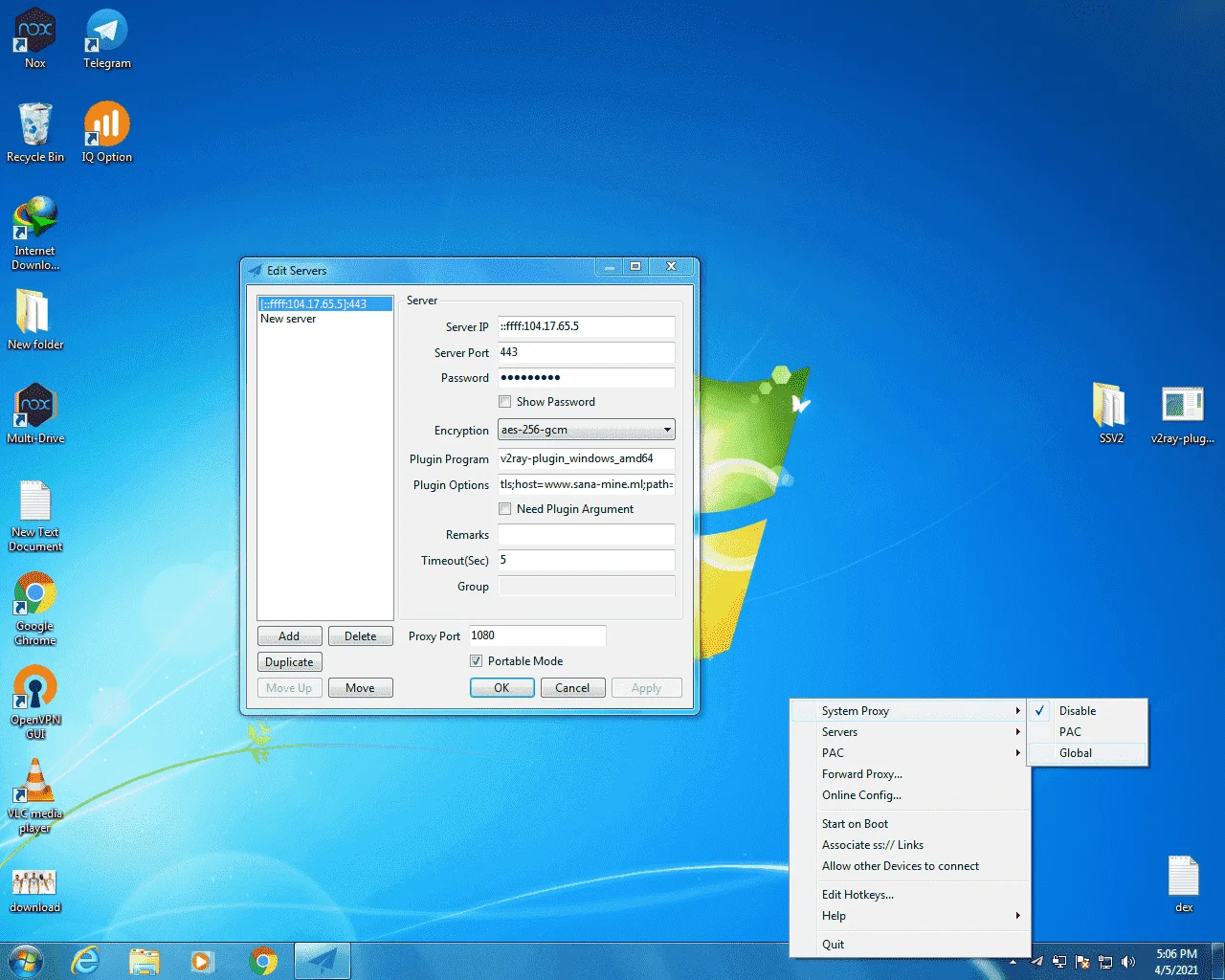Click Cancel in Edit Servers
Image resolution: width=1225 pixels, height=980 pixels.
tap(572, 688)
